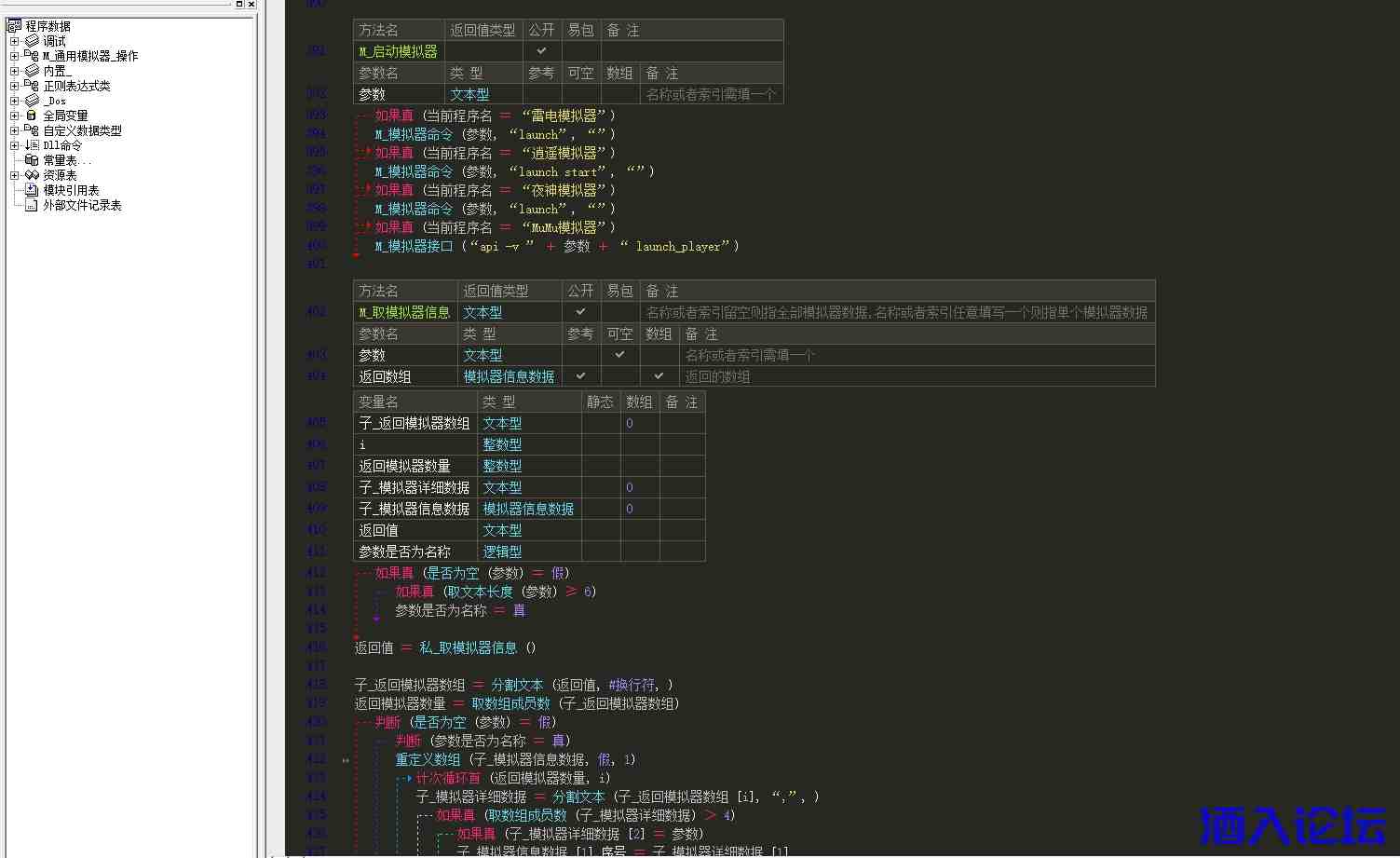1400x858 pixels.
Task: Toggle 可空 checkmark on line 403 参数 row
Action: tap(619, 355)
